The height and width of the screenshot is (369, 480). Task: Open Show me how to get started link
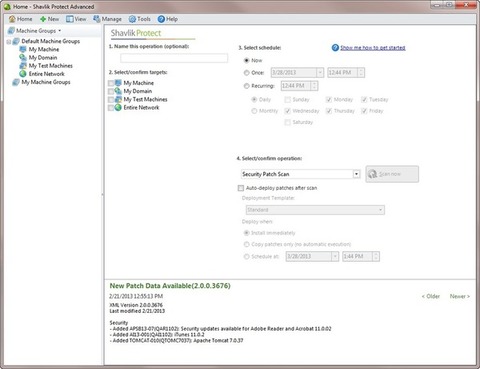[373, 48]
